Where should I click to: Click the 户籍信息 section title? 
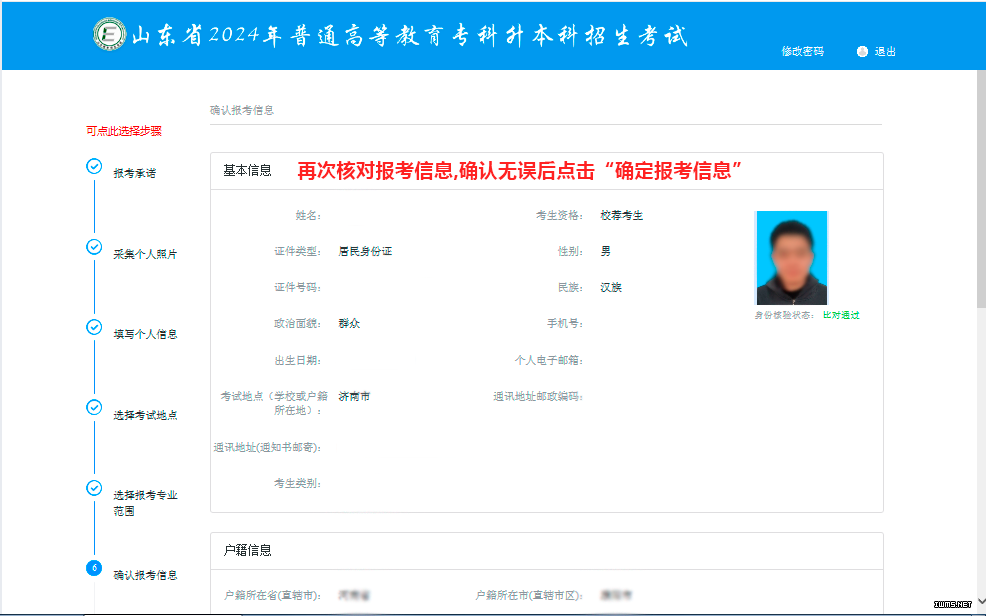[x=248, y=550]
